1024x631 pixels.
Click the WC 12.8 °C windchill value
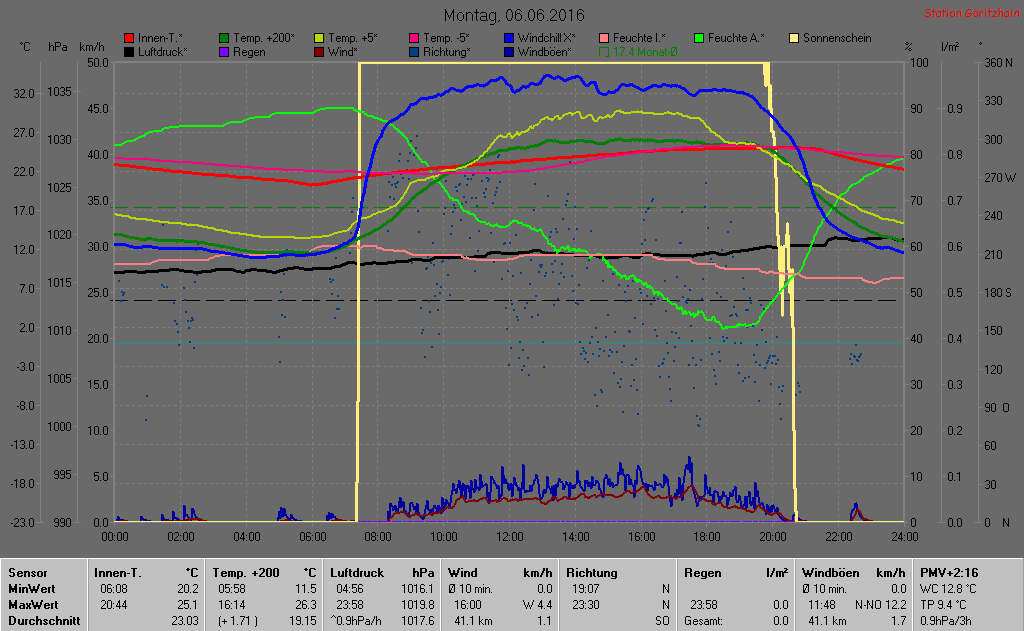948,589
